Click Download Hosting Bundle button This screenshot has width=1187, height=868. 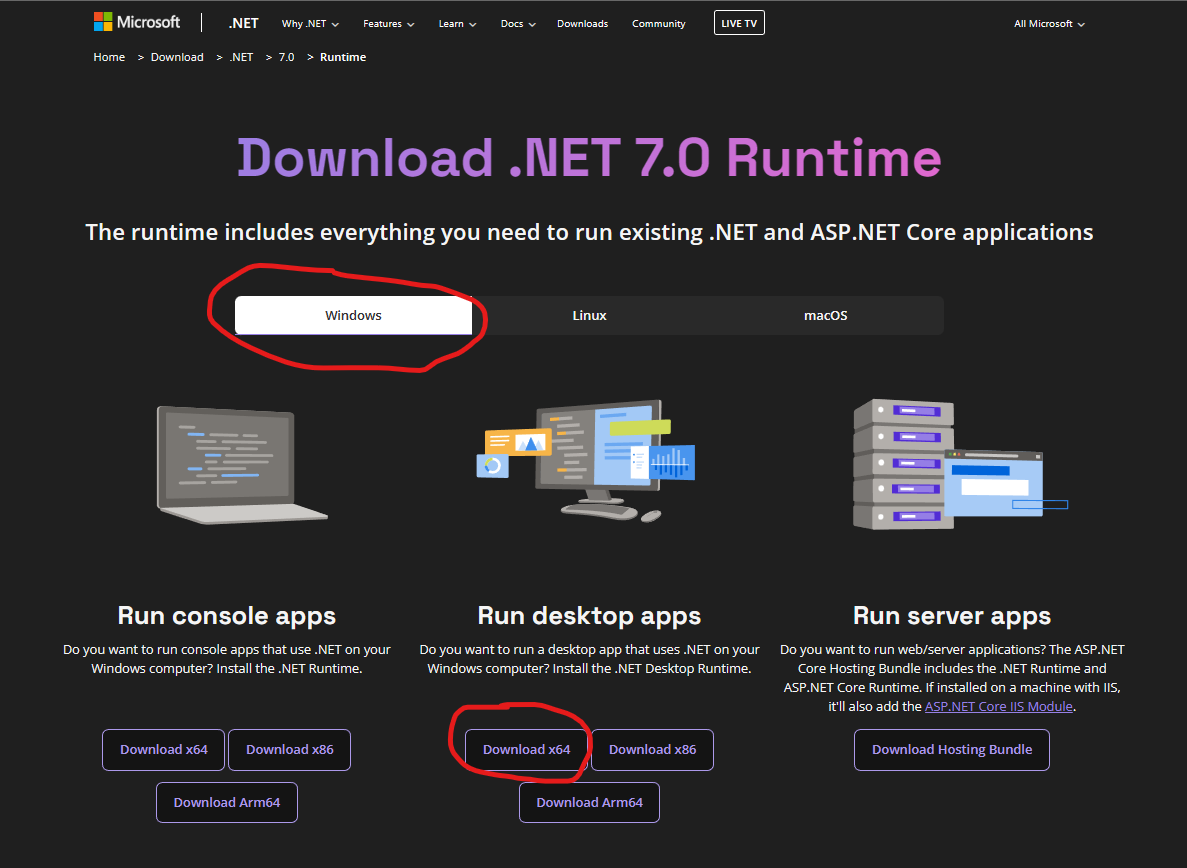pos(951,750)
